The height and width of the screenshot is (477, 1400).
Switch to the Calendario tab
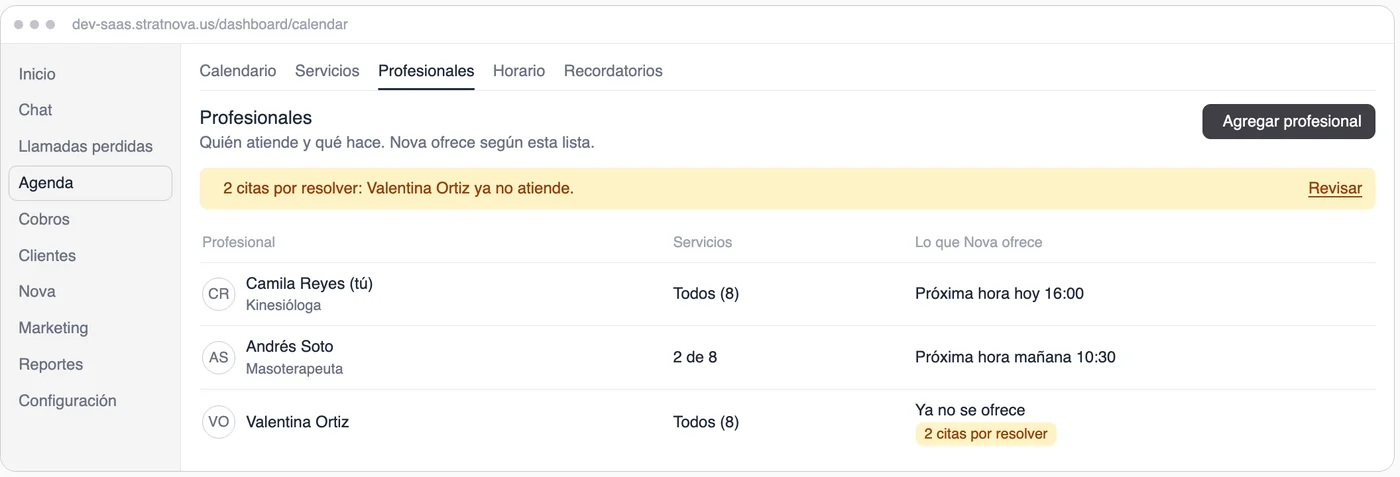[x=238, y=71]
